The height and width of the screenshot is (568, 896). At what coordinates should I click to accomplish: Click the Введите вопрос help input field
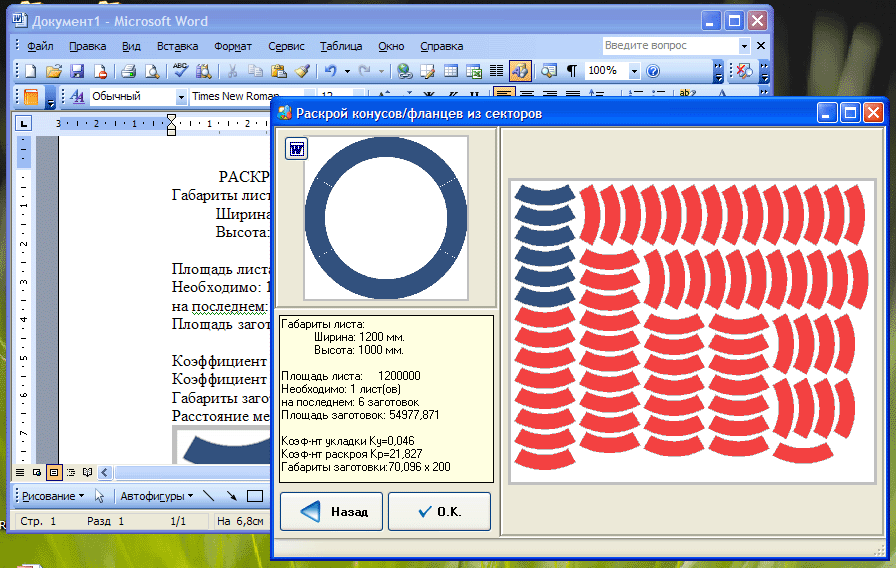(x=670, y=46)
